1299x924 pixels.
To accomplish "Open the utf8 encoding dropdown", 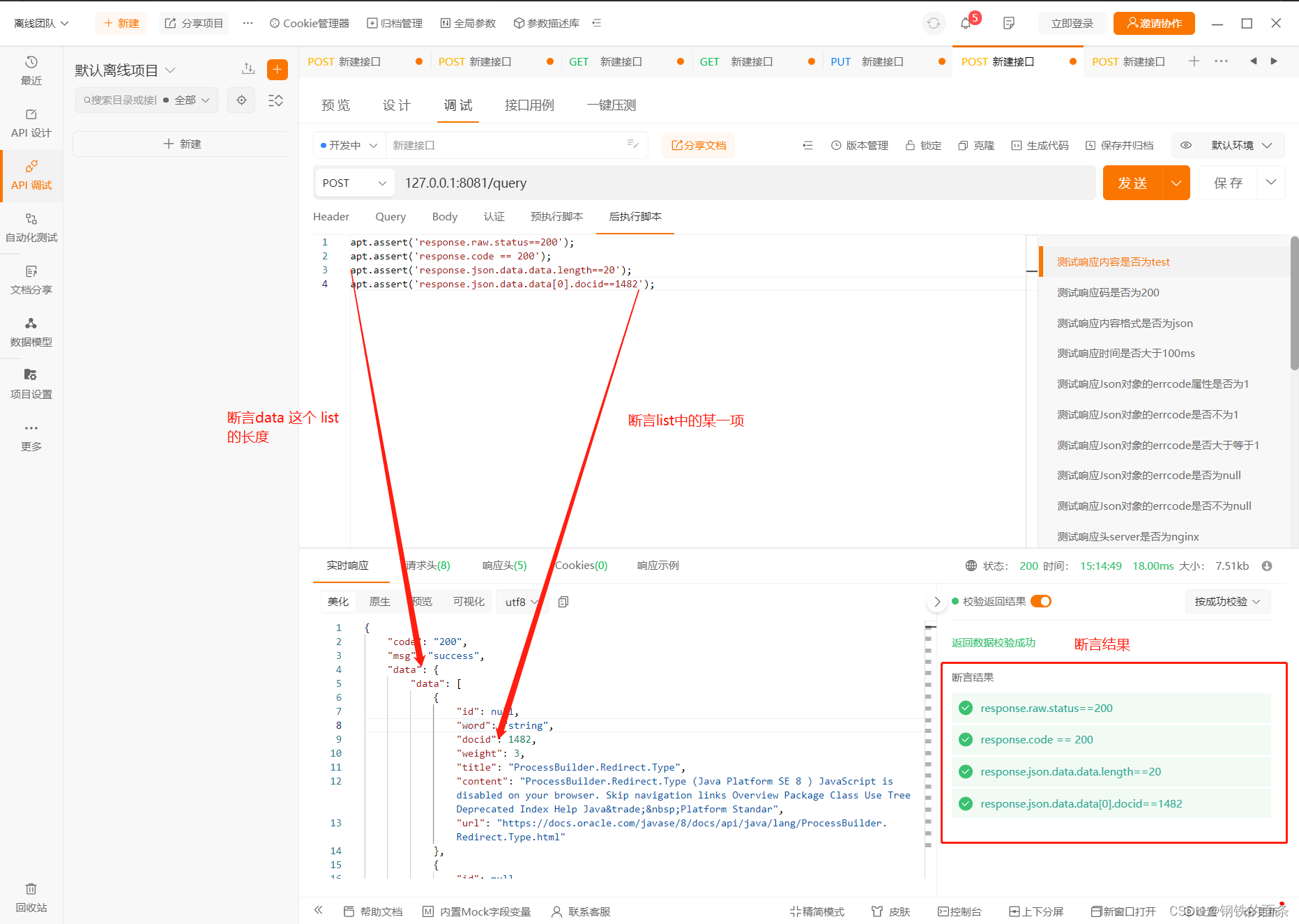I will coord(522,602).
